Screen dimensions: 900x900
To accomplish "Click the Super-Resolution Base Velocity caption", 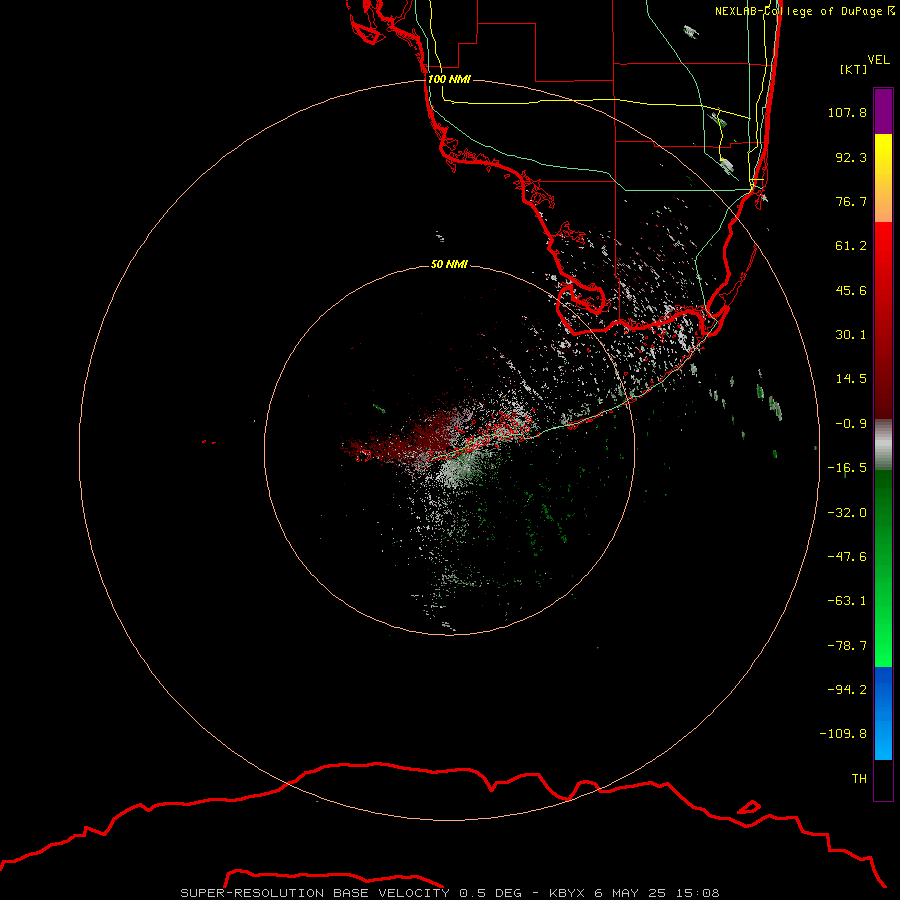I will pos(449,893).
